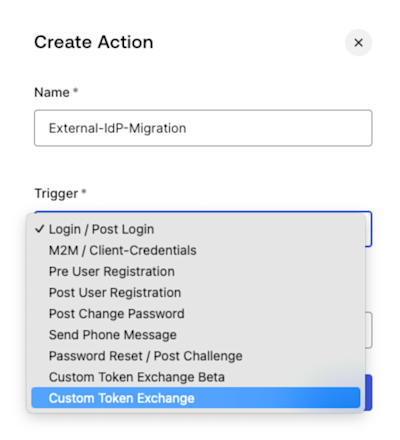Click the partially covered field below Trigger
This screenshot has width=400, height=440.
(369, 330)
